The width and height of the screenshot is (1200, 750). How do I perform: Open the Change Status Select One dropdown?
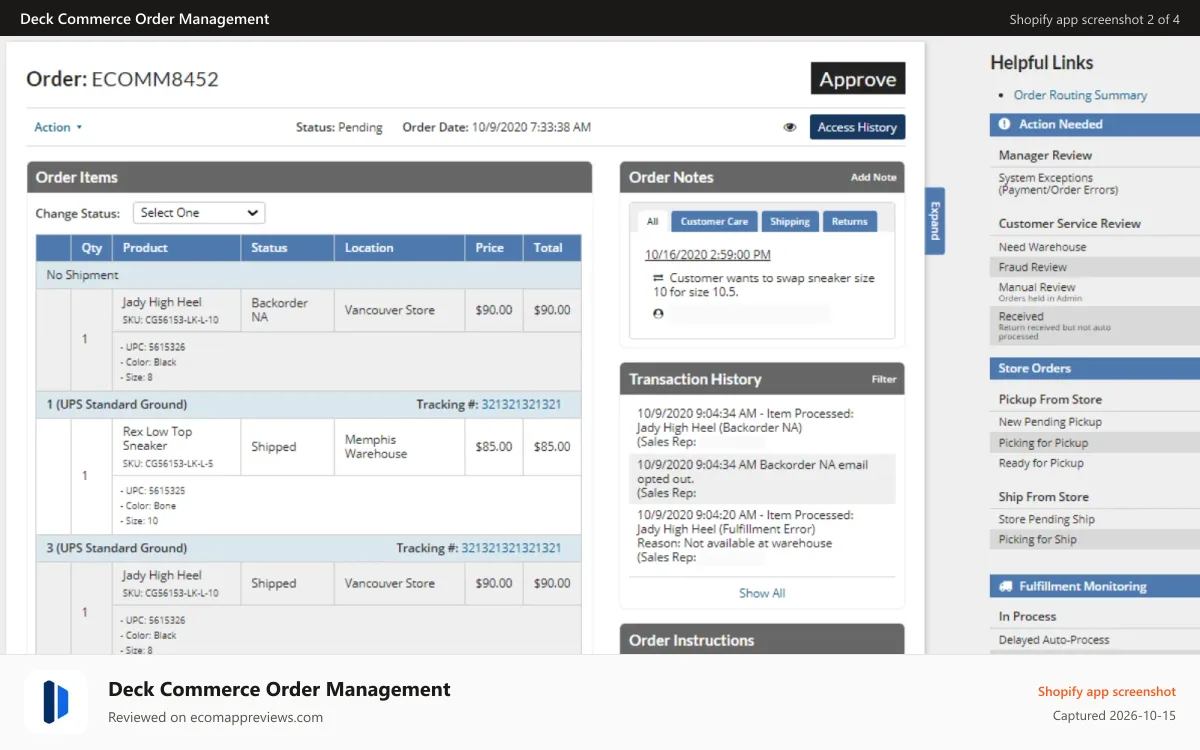[199, 213]
